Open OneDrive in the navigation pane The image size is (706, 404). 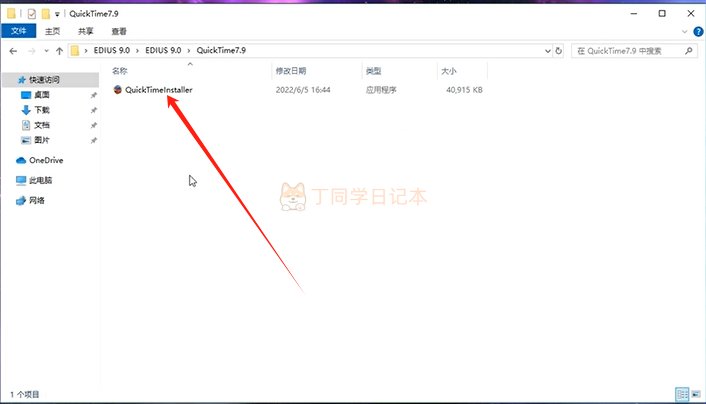(46, 160)
